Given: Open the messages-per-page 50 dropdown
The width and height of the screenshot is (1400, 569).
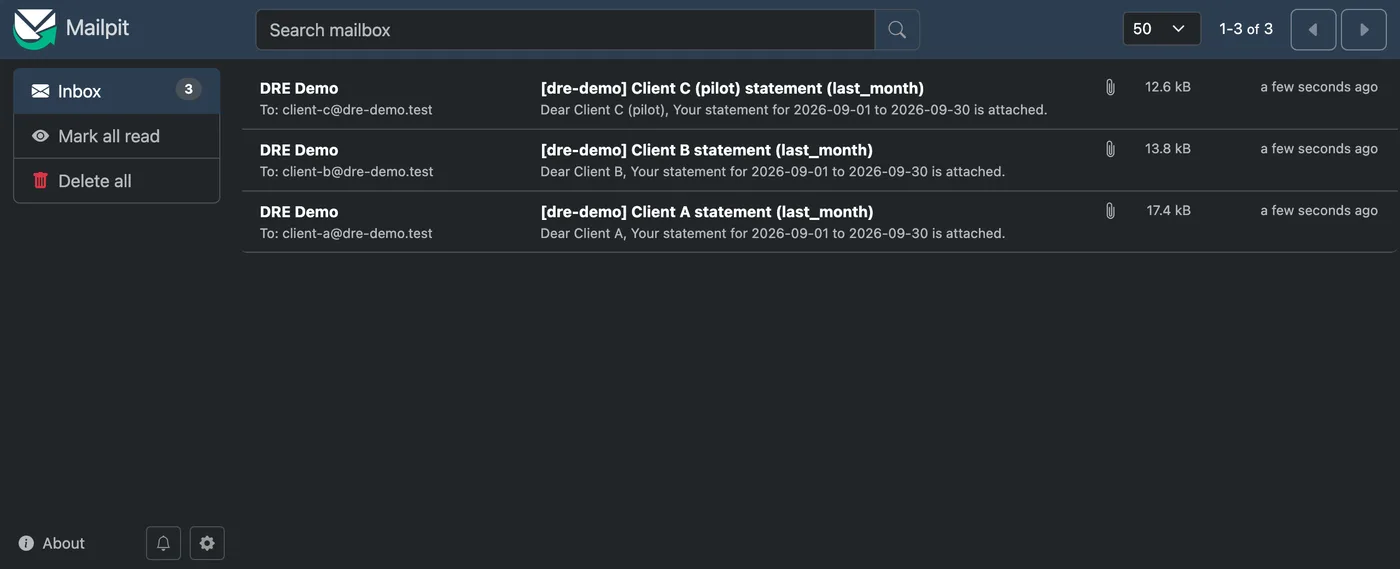Looking at the screenshot, I should coord(1161,29).
